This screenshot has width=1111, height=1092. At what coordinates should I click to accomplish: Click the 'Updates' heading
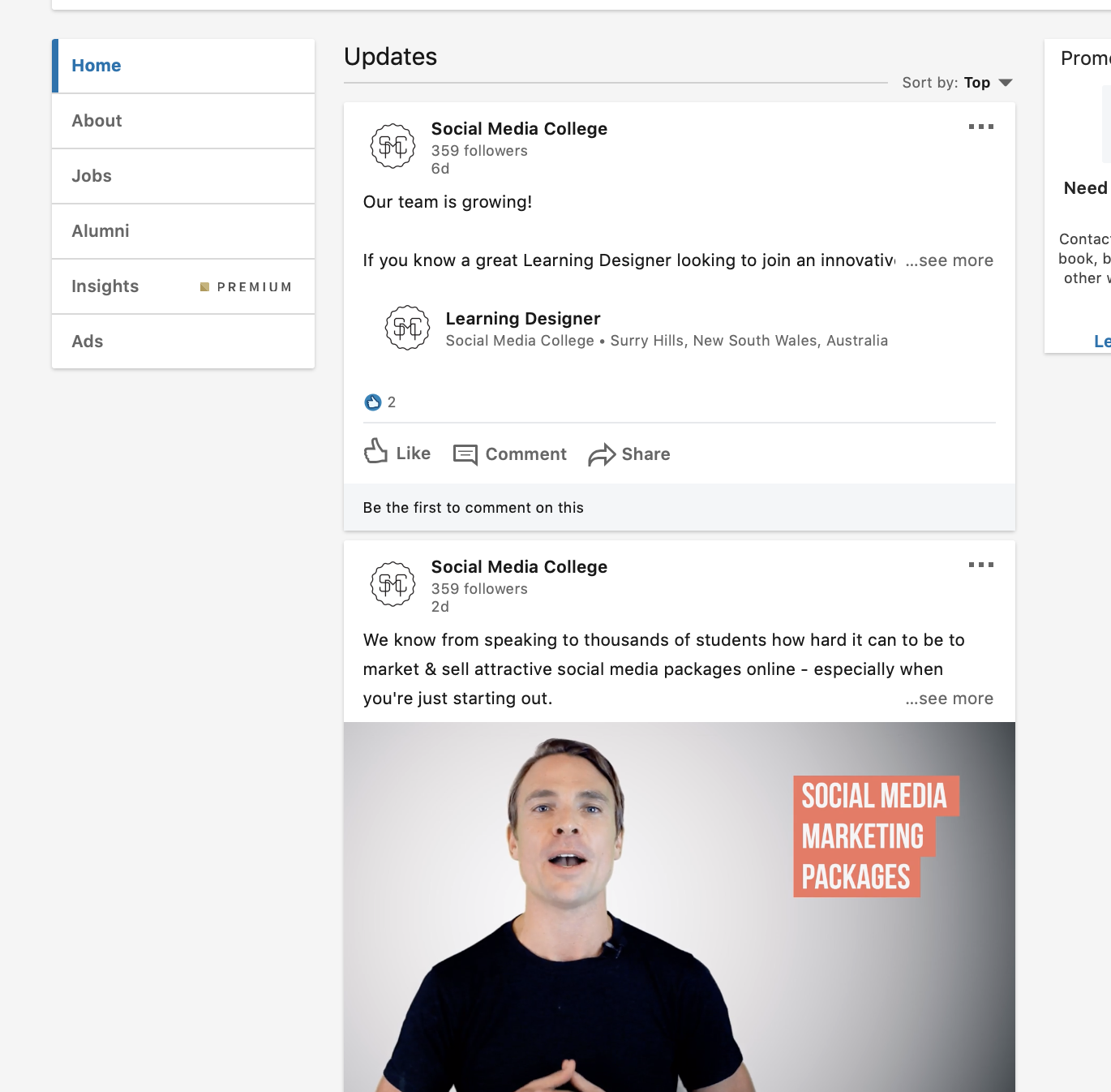(391, 57)
